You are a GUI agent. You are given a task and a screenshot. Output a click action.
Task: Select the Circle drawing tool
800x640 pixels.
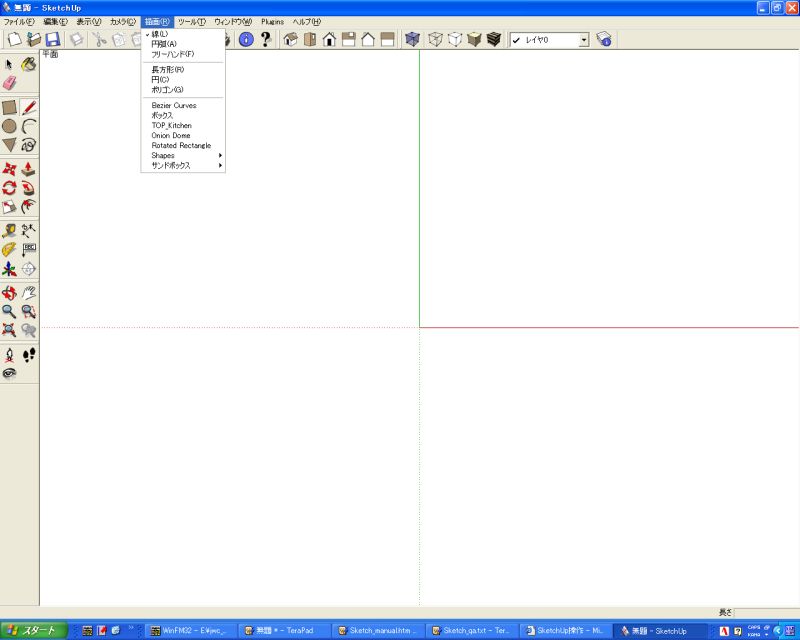pyautogui.click(x=9, y=126)
